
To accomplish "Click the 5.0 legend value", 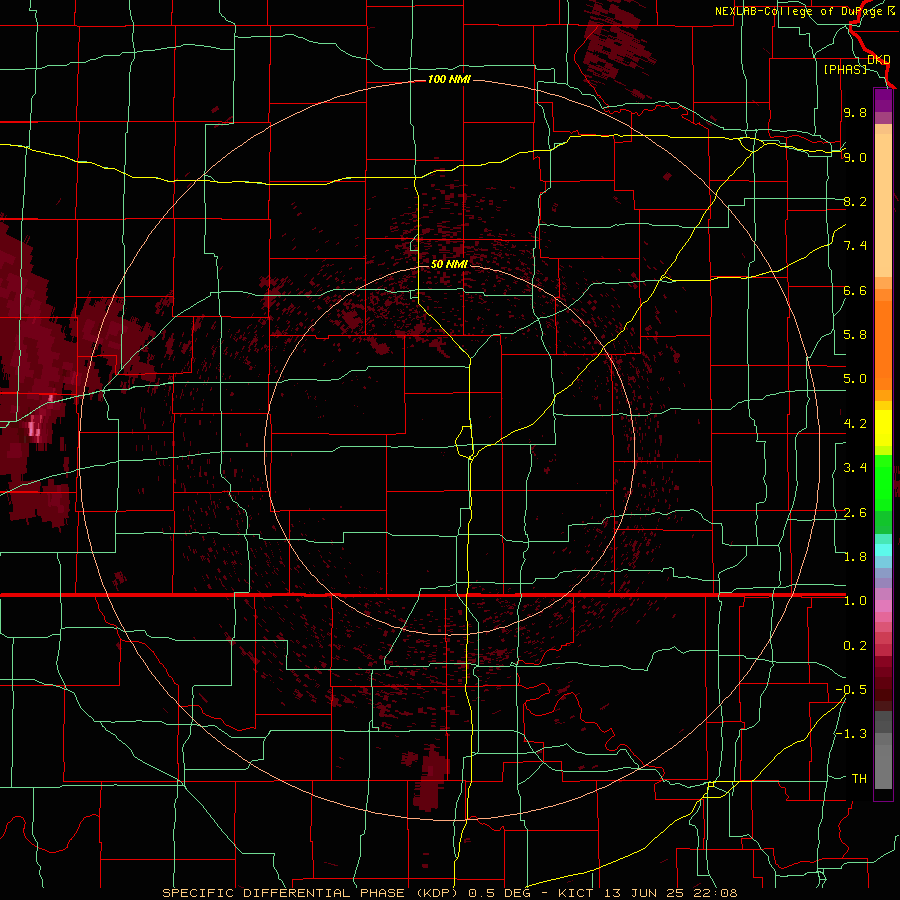I will [x=855, y=379].
